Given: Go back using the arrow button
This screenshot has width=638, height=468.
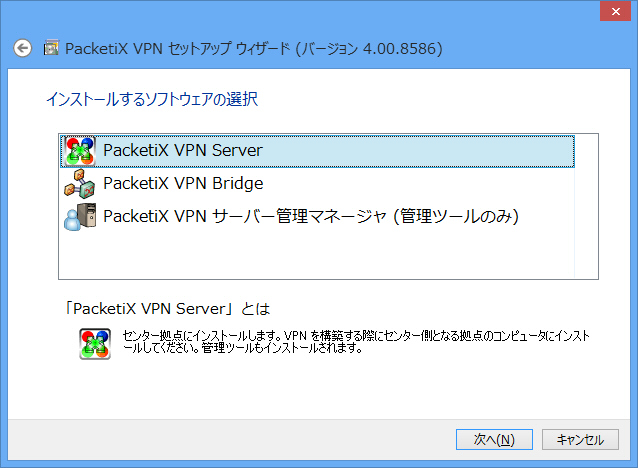Looking at the screenshot, I should (22, 48).
